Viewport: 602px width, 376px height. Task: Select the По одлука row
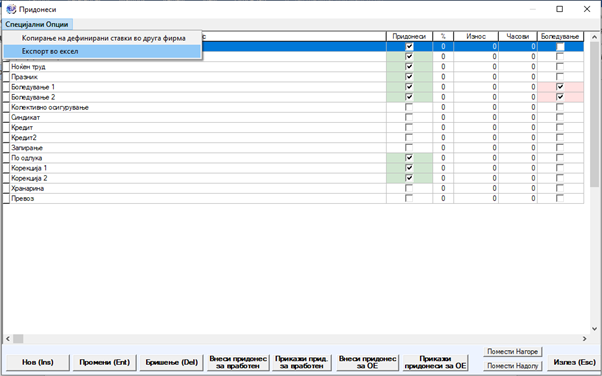293,158
